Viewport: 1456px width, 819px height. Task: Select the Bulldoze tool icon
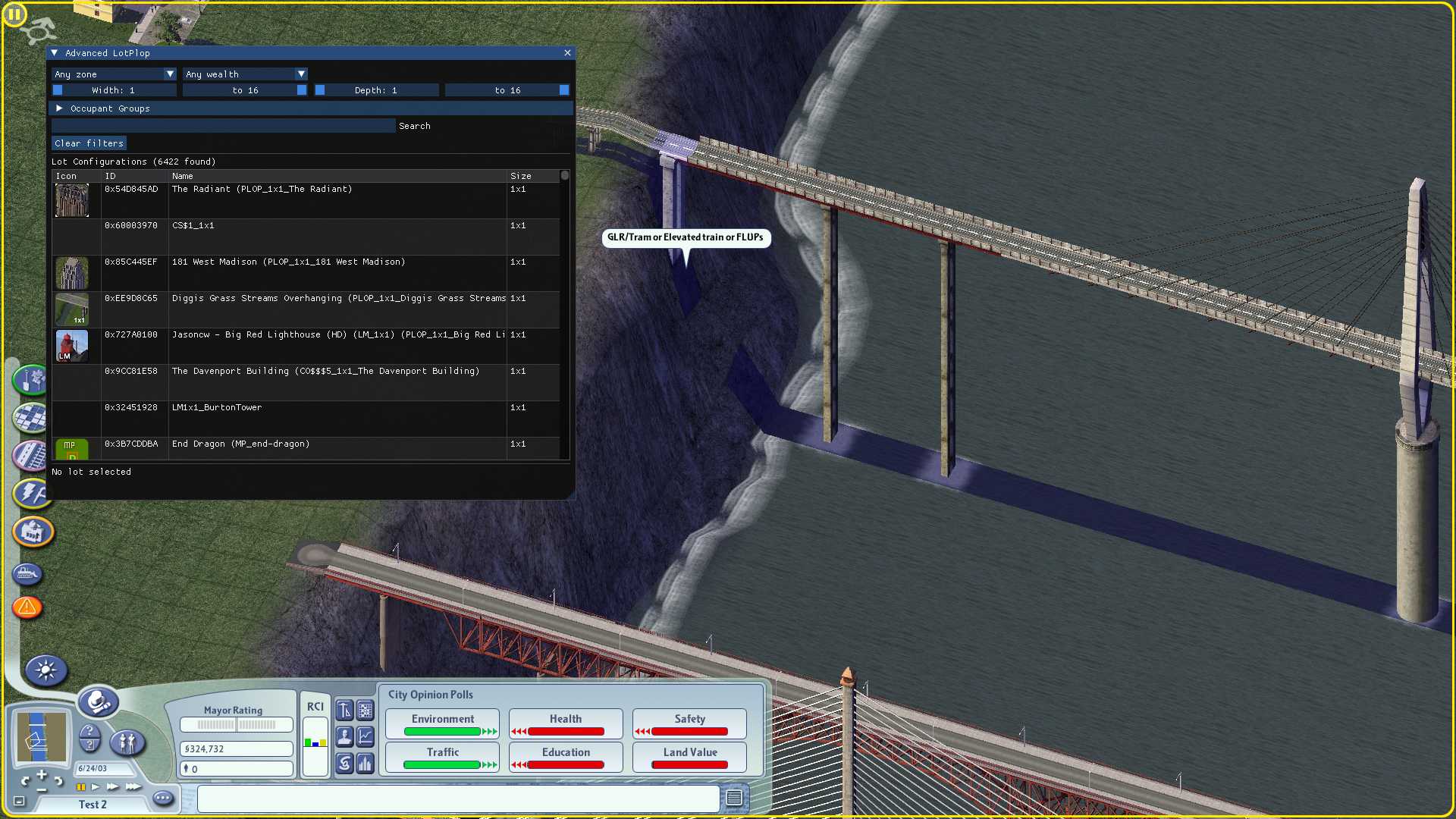(x=27, y=574)
